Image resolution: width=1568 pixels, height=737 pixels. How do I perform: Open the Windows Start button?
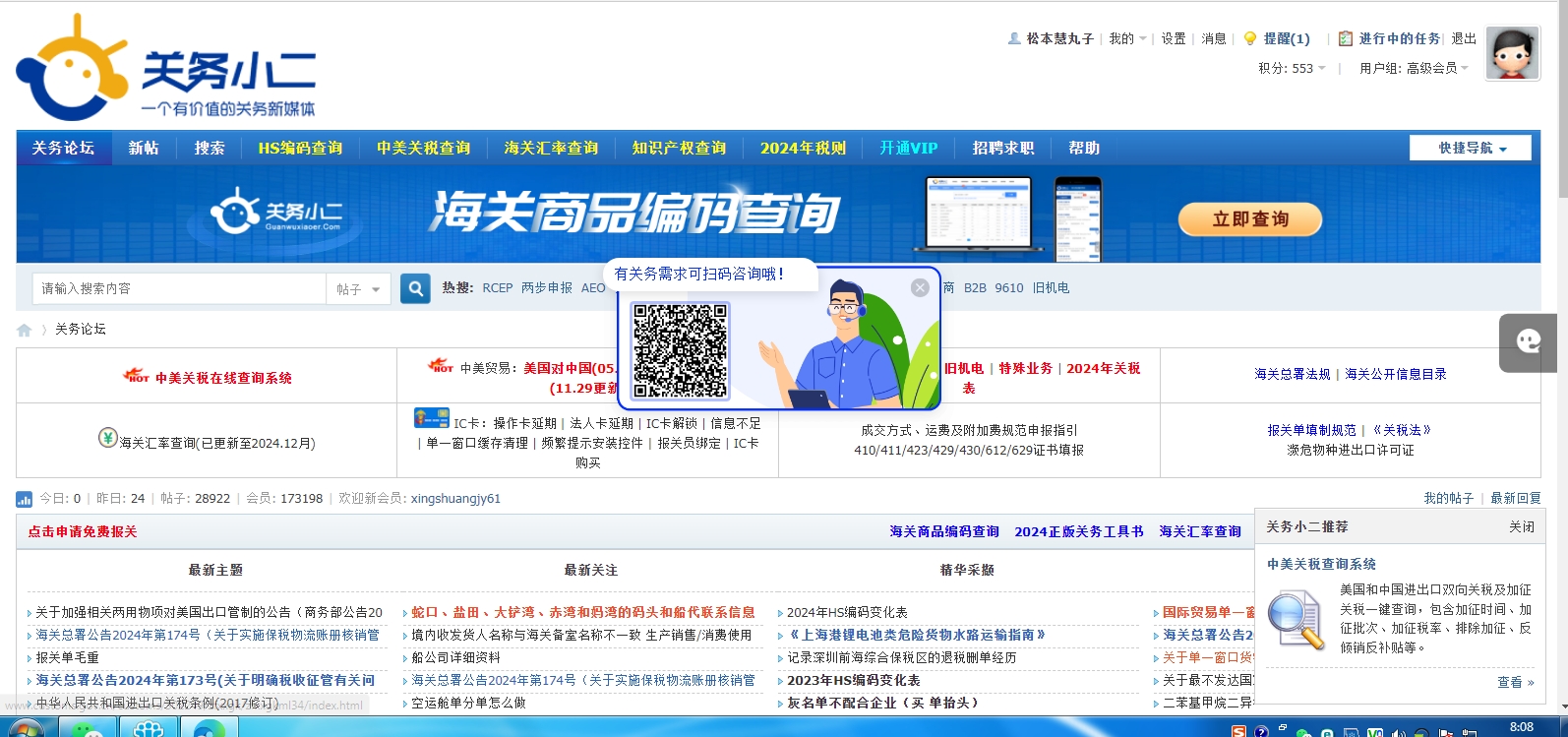tap(26, 728)
